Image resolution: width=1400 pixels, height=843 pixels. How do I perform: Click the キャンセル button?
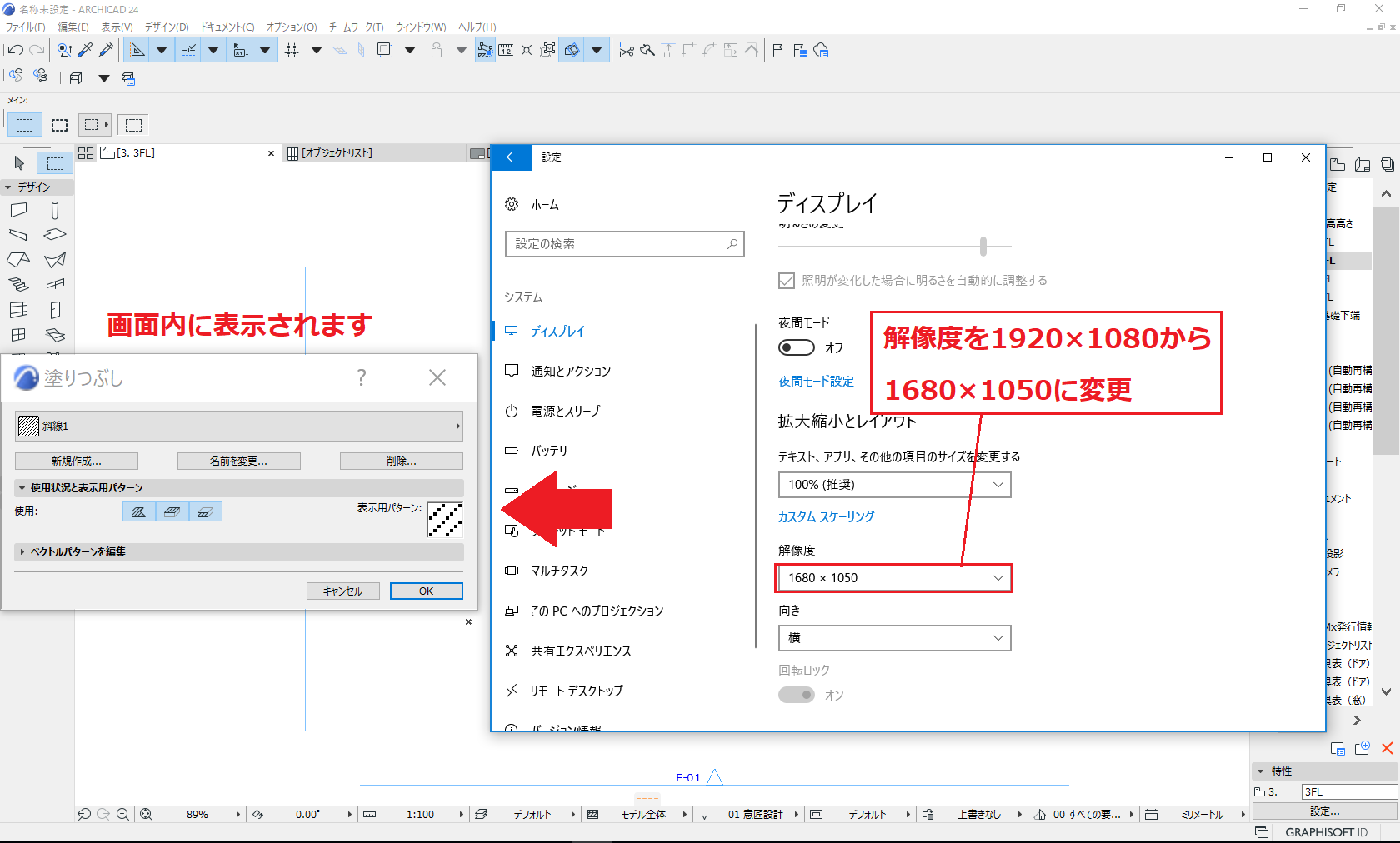[x=343, y=591]
